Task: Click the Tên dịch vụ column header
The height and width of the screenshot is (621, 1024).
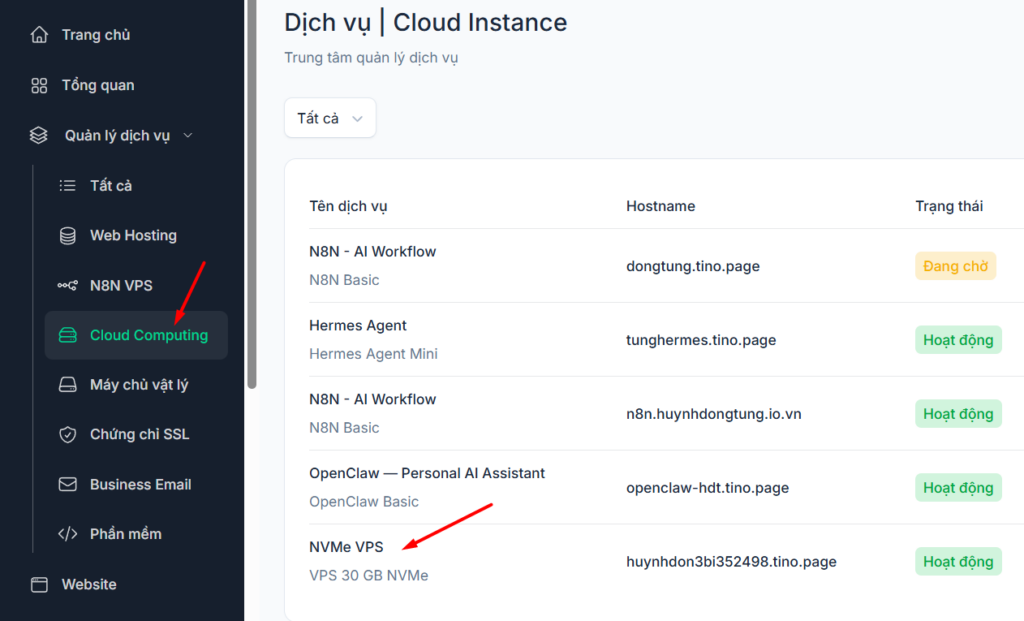Action: pyautogui.click(x=348, y=206)
